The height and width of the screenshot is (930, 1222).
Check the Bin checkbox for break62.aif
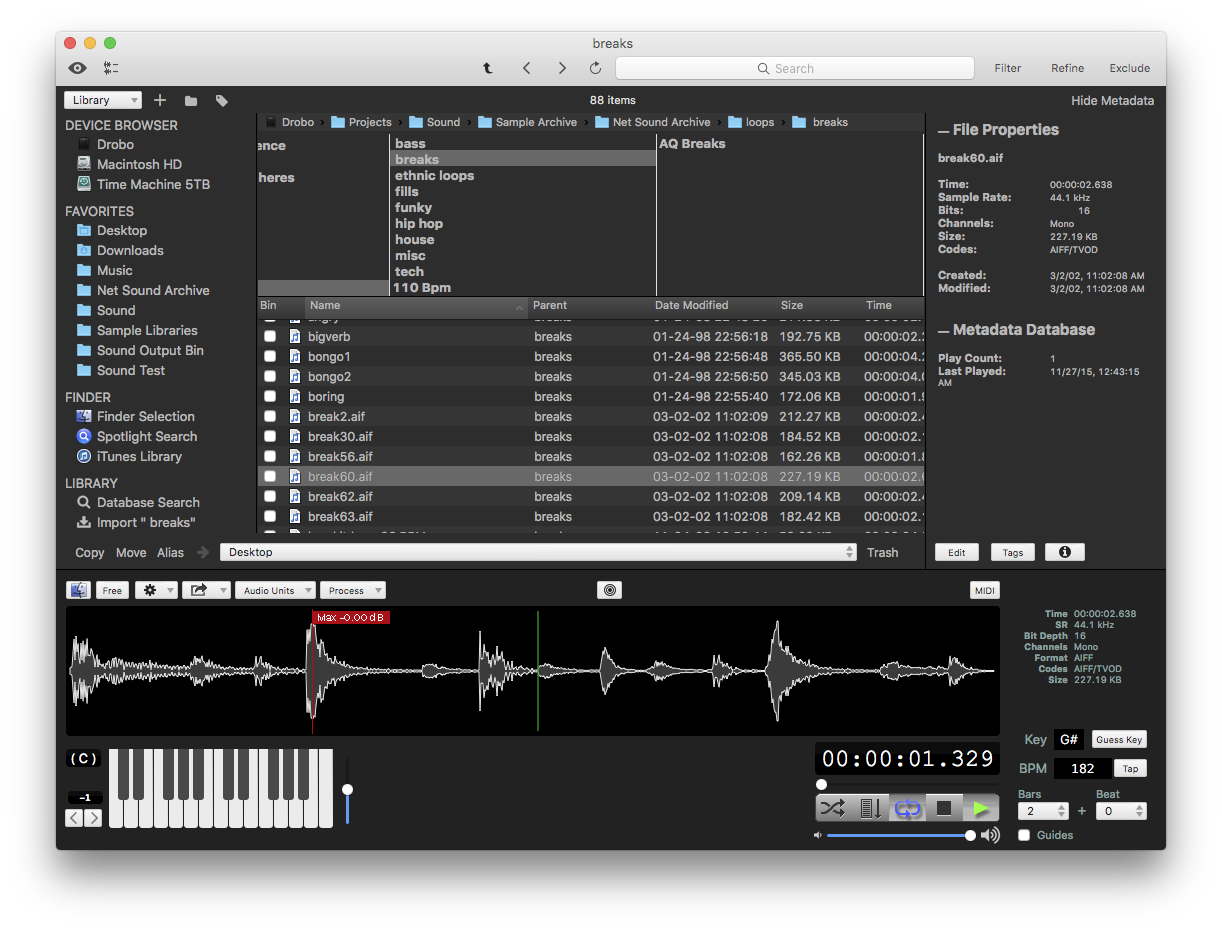click(270, 497)
